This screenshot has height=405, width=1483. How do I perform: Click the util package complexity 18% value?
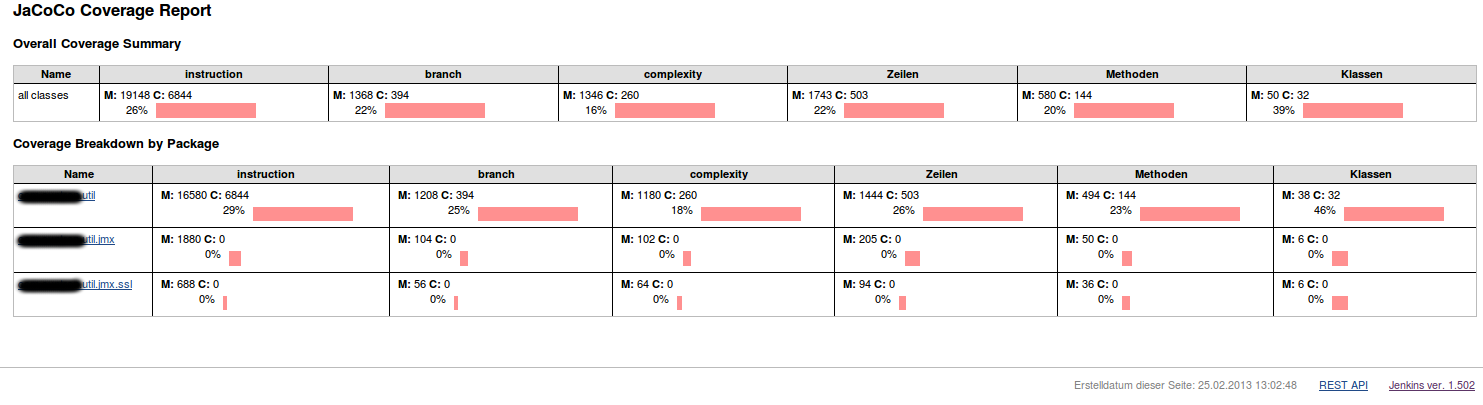coord(681,211)
